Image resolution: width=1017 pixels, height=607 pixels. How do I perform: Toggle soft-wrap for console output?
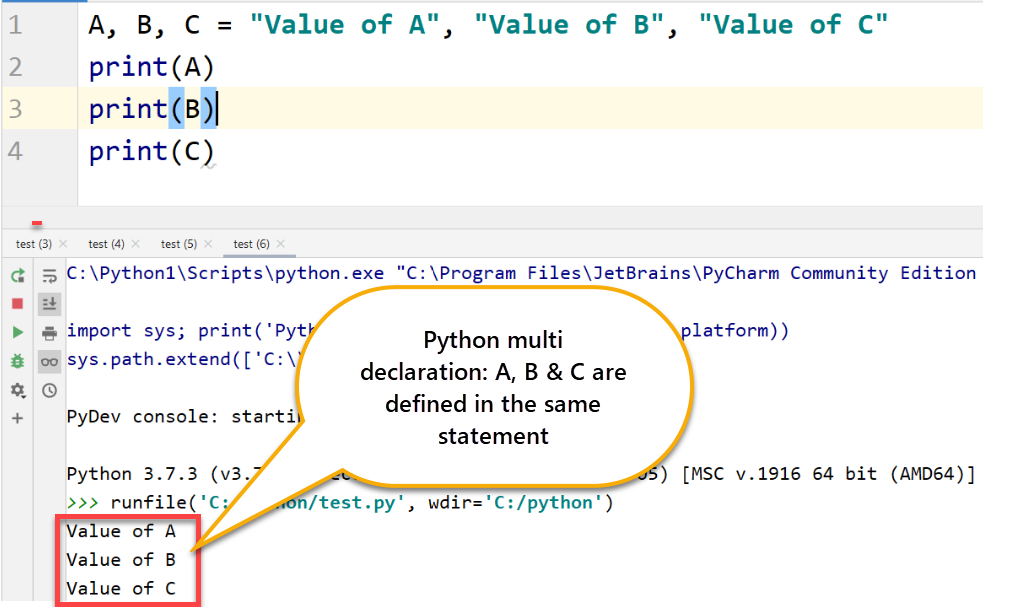pyautogui.click(x=48, y=276)
